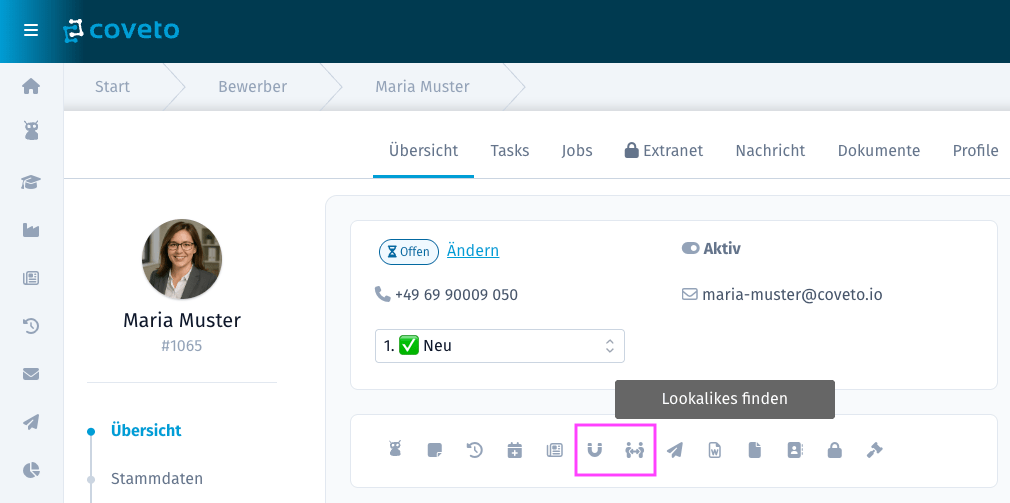This screenshot has width=1010, height=503.
Task: Go to home via sidebar house icon
Action: (x=31, y=86)
